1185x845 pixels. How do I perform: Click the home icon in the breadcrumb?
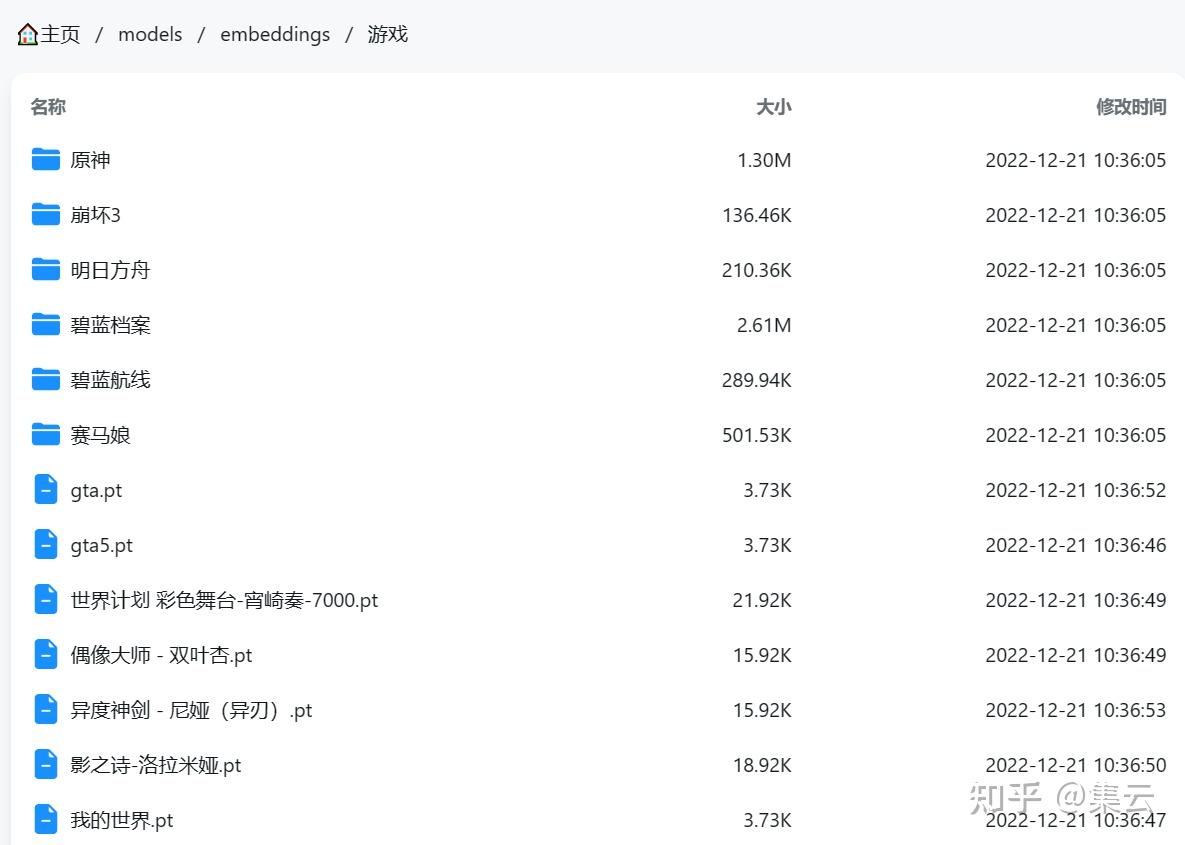tap(27, 35)
